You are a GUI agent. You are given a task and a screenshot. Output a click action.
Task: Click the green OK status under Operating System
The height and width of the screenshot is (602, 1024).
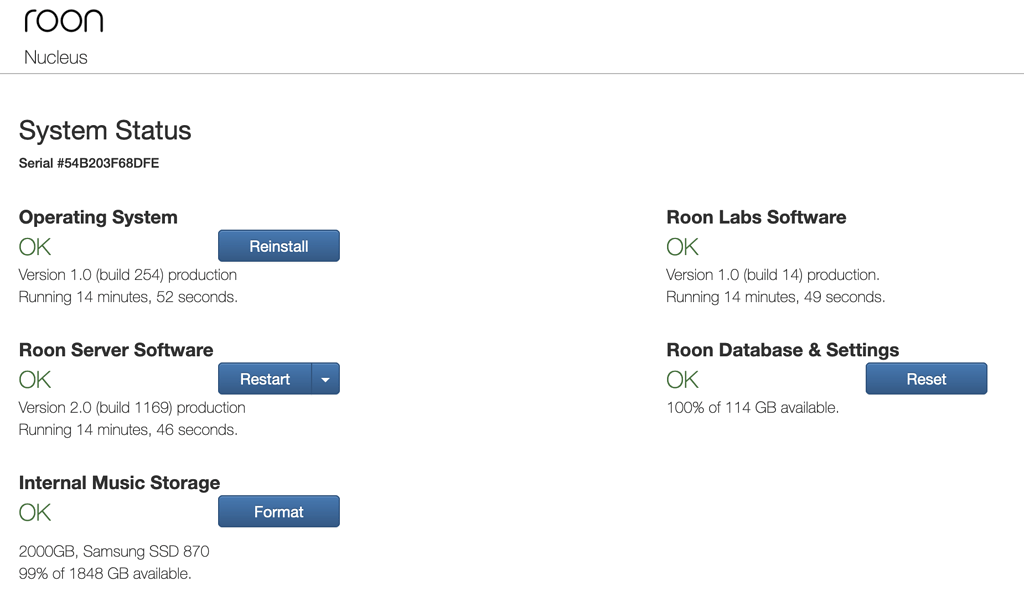tap(34, 245)
